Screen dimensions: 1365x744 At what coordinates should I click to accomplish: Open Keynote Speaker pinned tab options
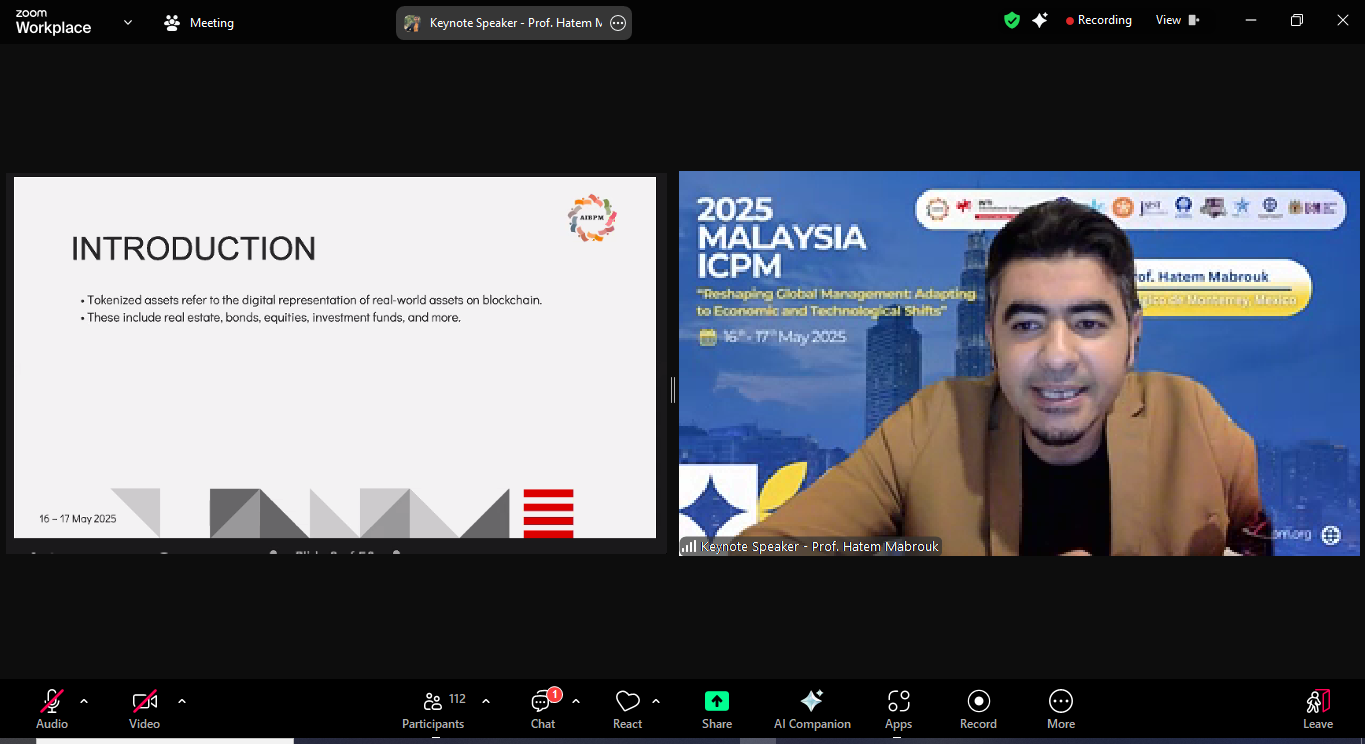(618, 22)
